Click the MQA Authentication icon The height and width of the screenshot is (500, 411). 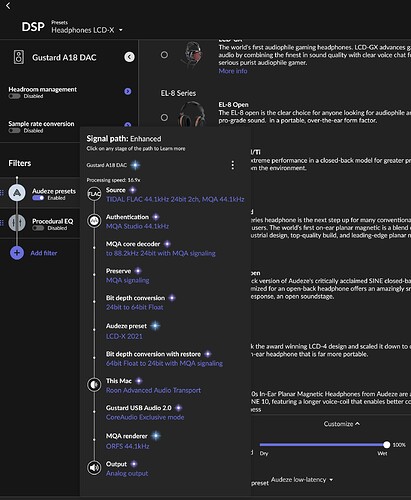point(94,221)
